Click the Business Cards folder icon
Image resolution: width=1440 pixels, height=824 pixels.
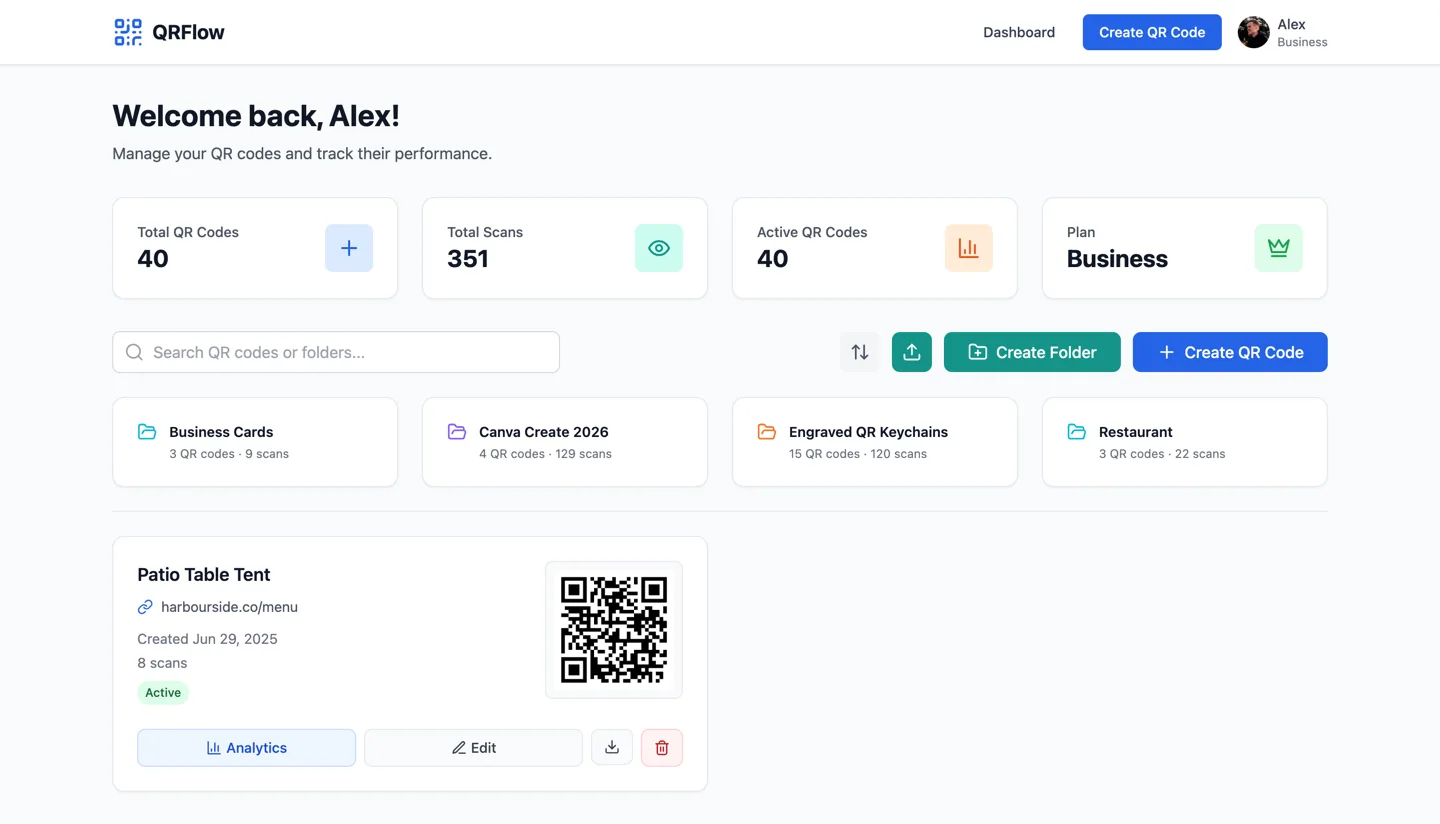tap(147, 432)
